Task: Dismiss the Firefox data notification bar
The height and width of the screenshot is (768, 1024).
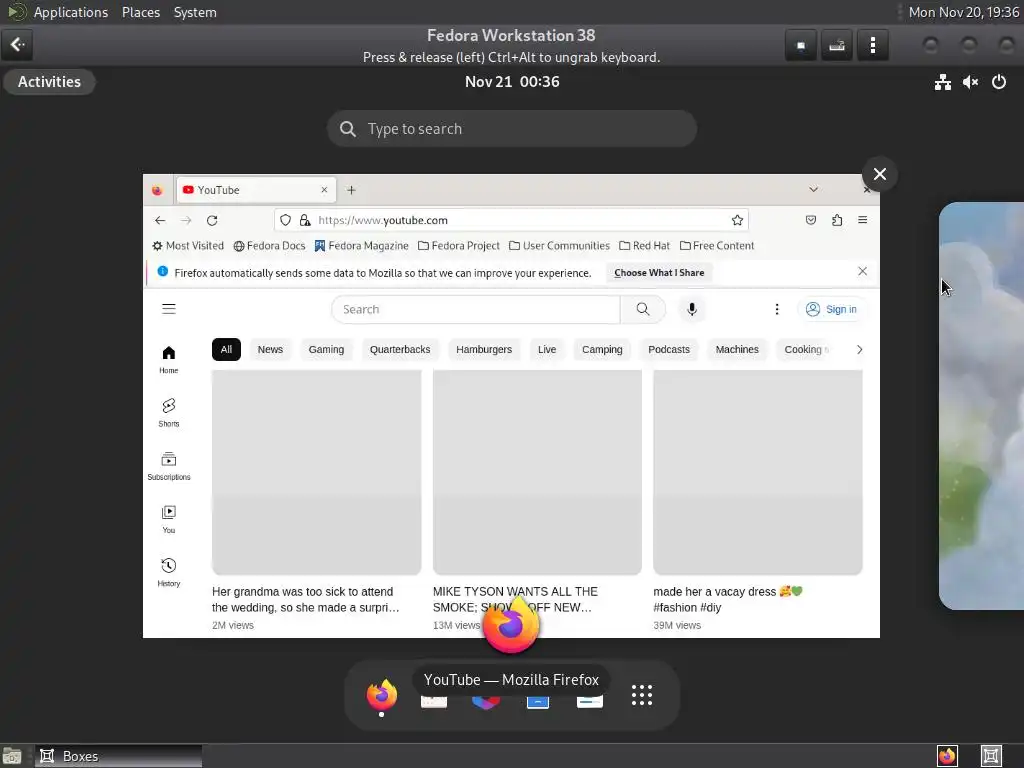Action: 862,272
